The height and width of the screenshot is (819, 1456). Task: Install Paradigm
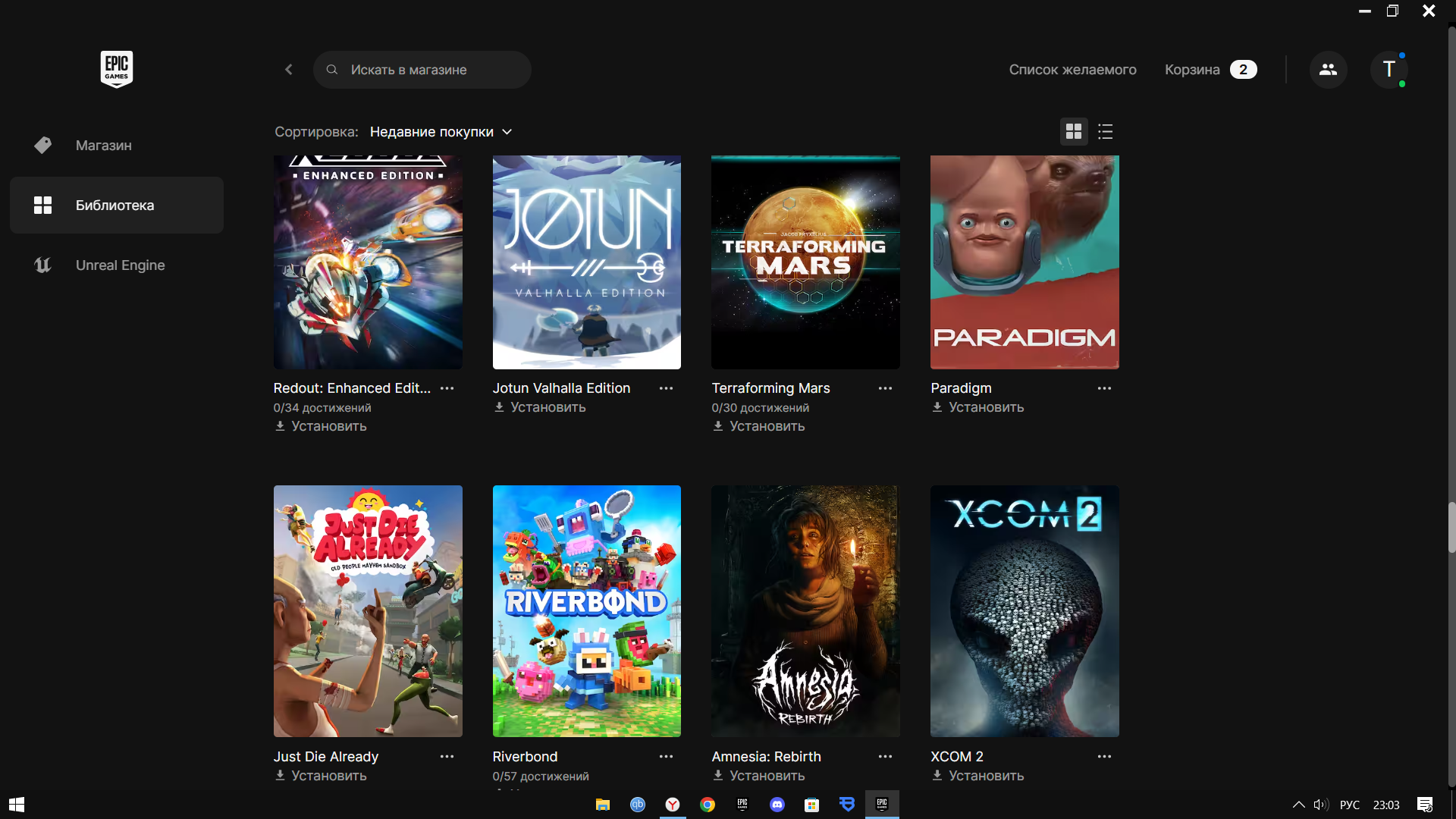pyautogui.click(x=977, y=407)
